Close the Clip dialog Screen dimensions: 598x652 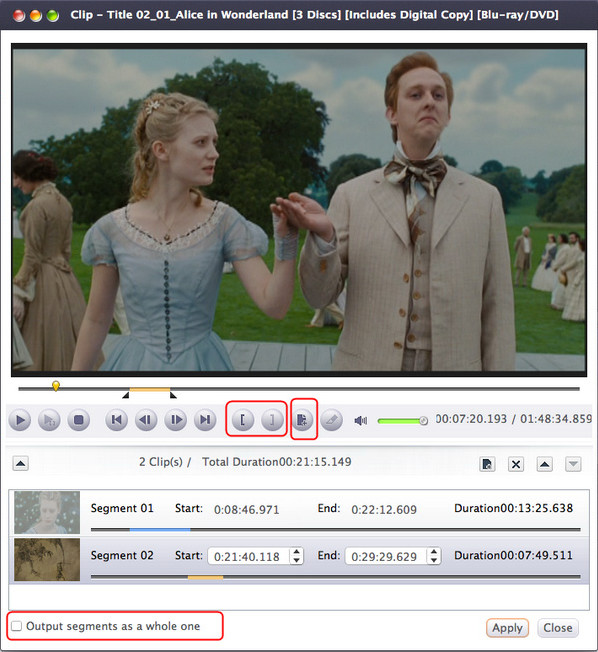pos(558,628)
